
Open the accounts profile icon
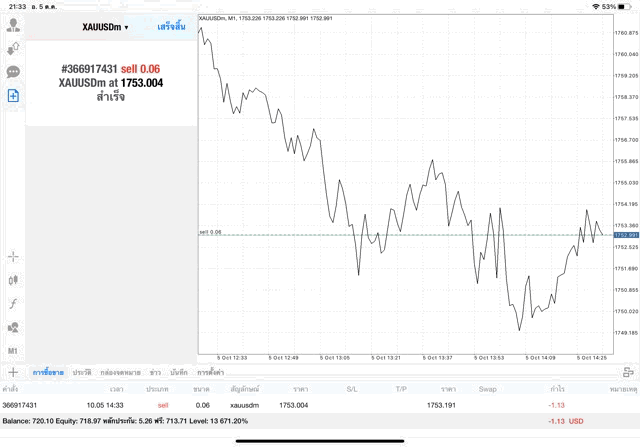coord(14,24)
